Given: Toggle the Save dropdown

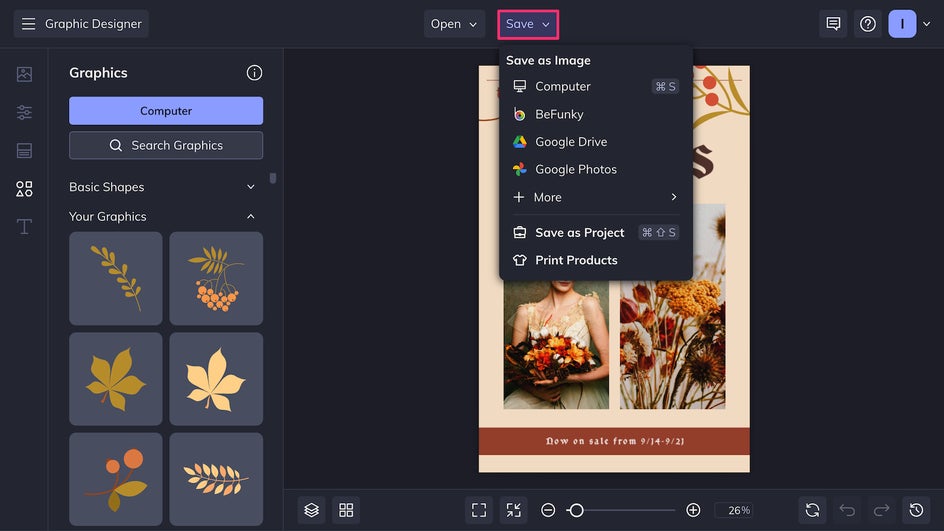Looking at the screenshot, I should 528,24.
